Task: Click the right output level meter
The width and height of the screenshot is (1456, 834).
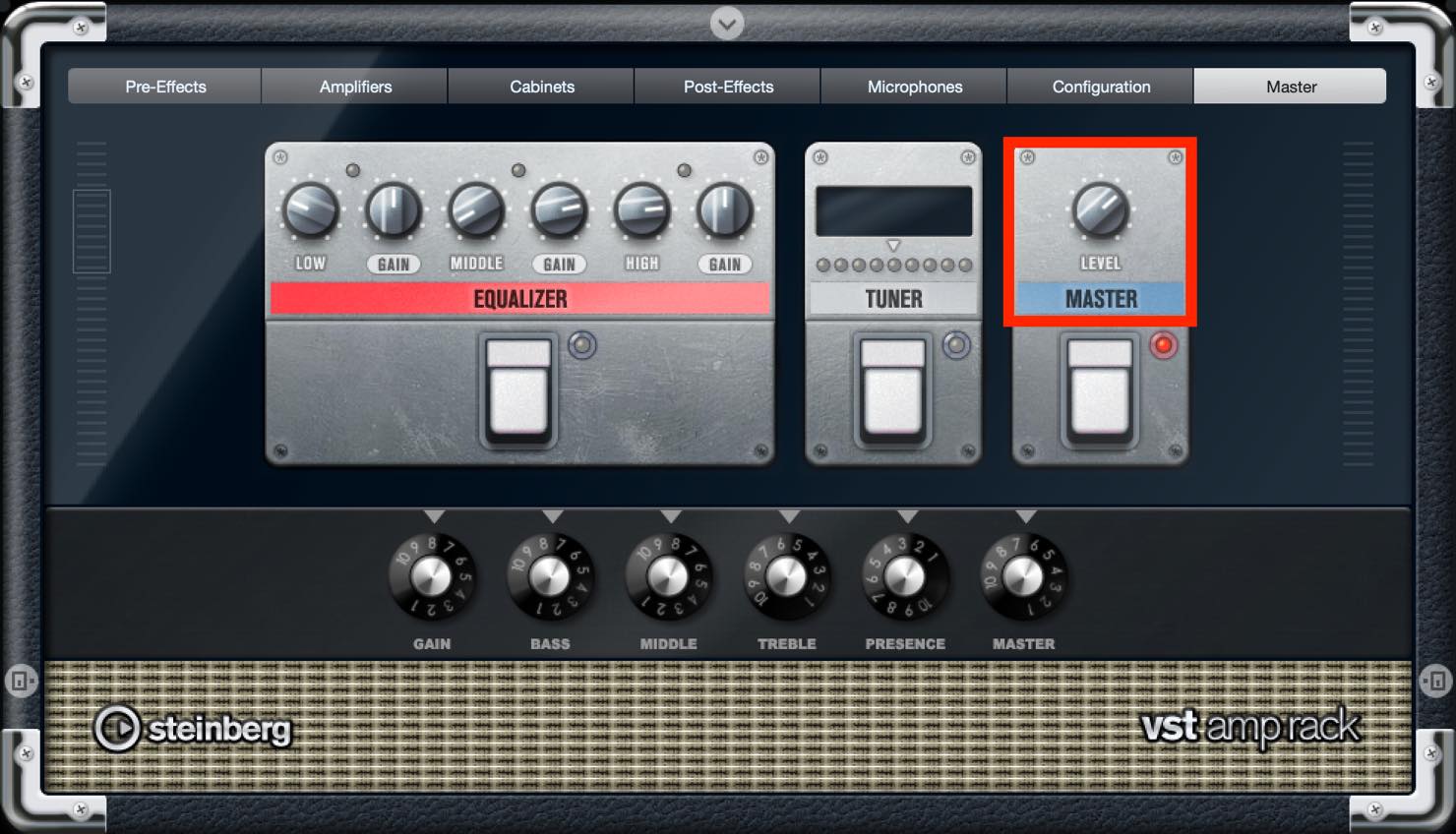Action: (x=1358, y=303)
